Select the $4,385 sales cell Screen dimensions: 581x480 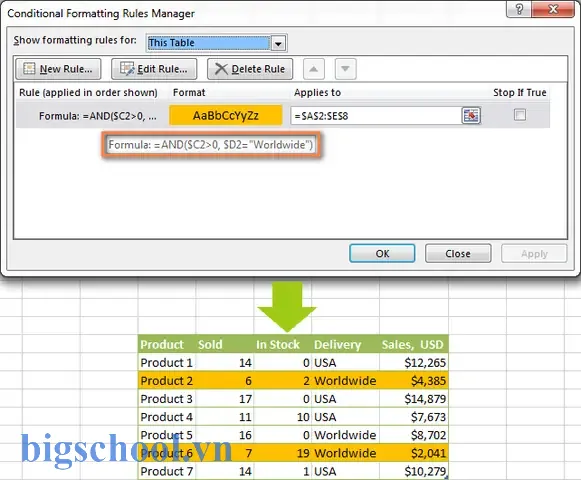pyautogui.click(x=414, y=381)
